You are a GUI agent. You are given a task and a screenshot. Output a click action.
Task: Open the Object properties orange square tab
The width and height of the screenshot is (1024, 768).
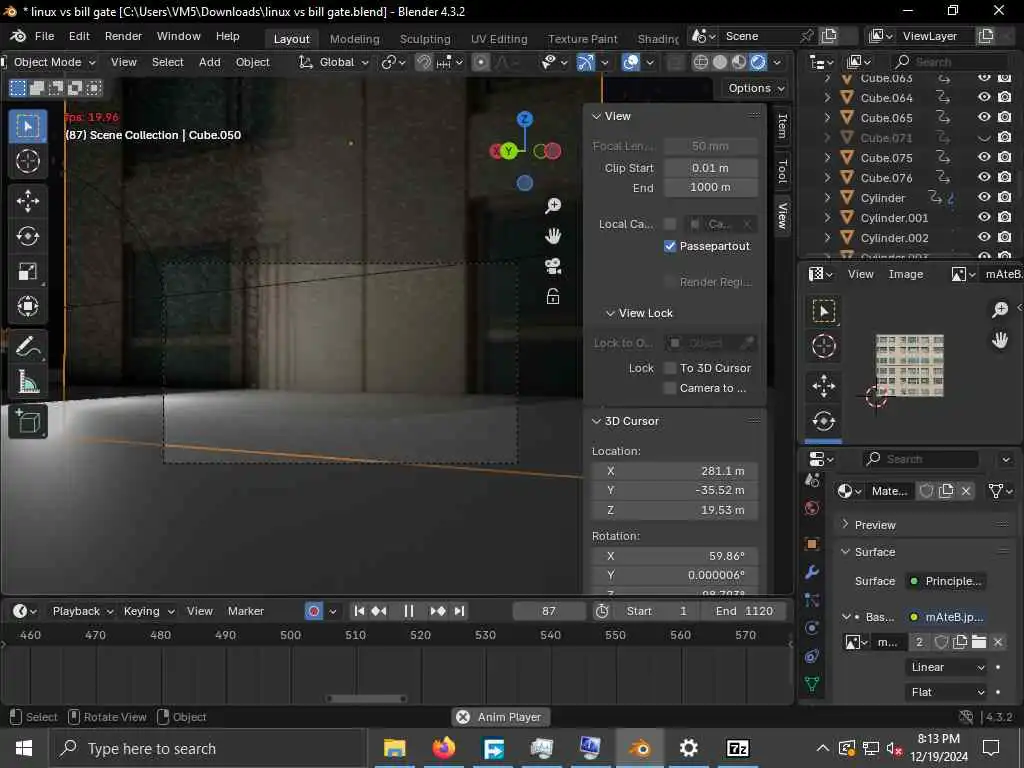812,543
